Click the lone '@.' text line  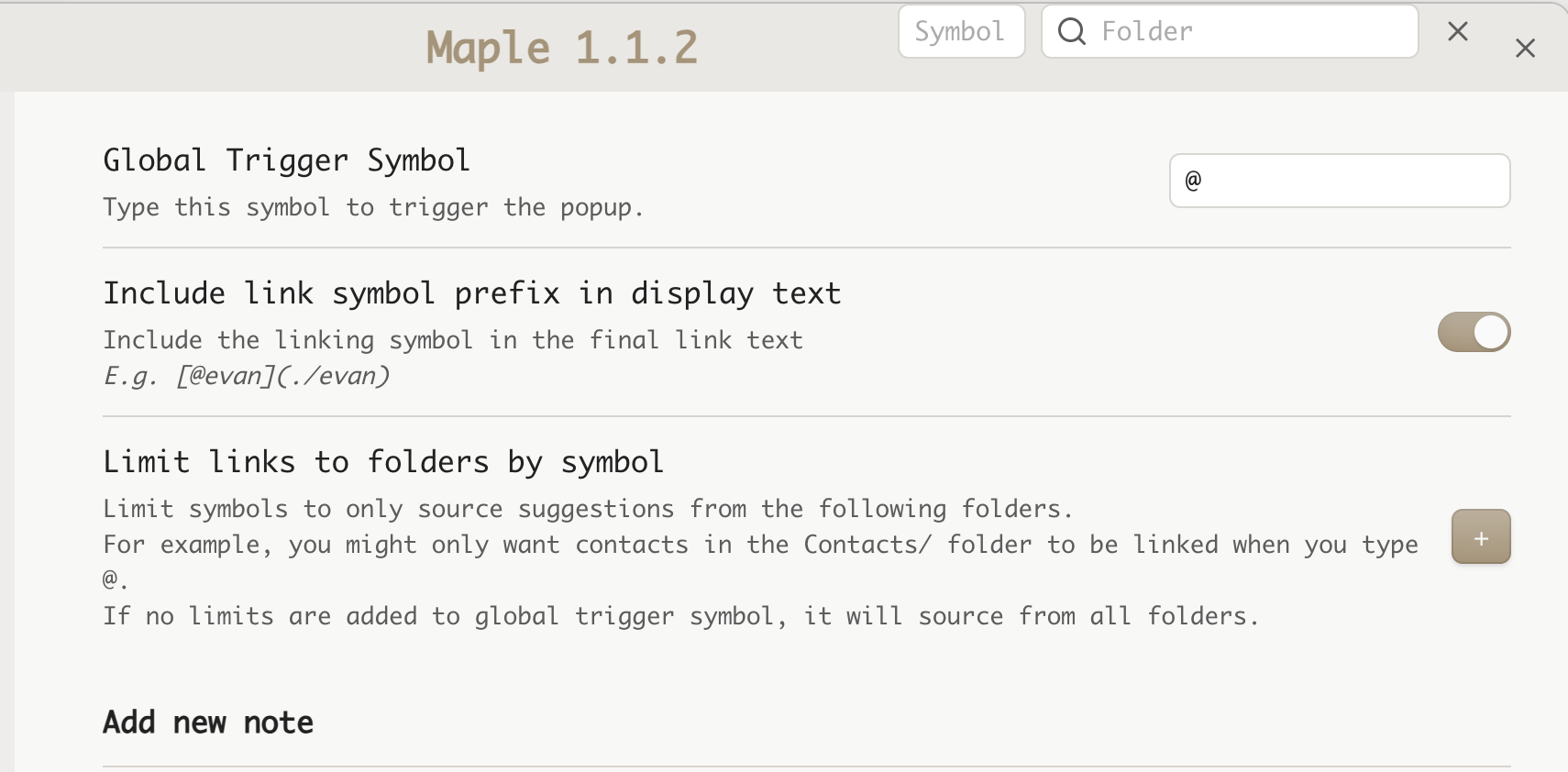(x=115, y=579)
